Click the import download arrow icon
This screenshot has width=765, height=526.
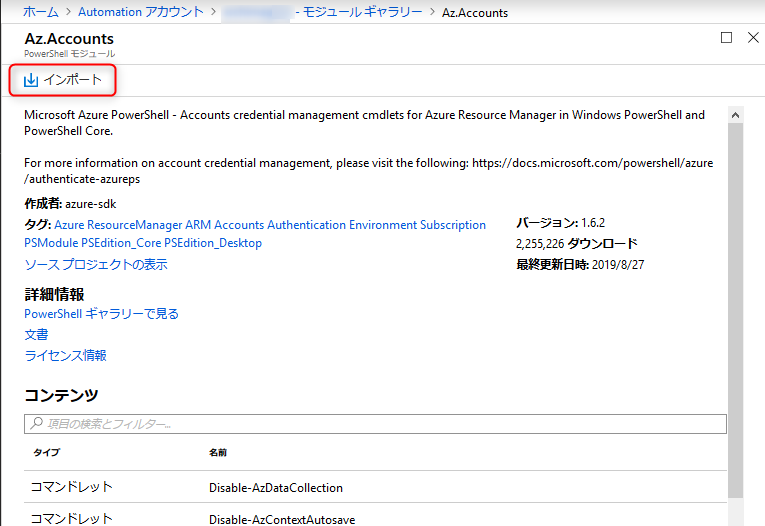click(31, 80)
